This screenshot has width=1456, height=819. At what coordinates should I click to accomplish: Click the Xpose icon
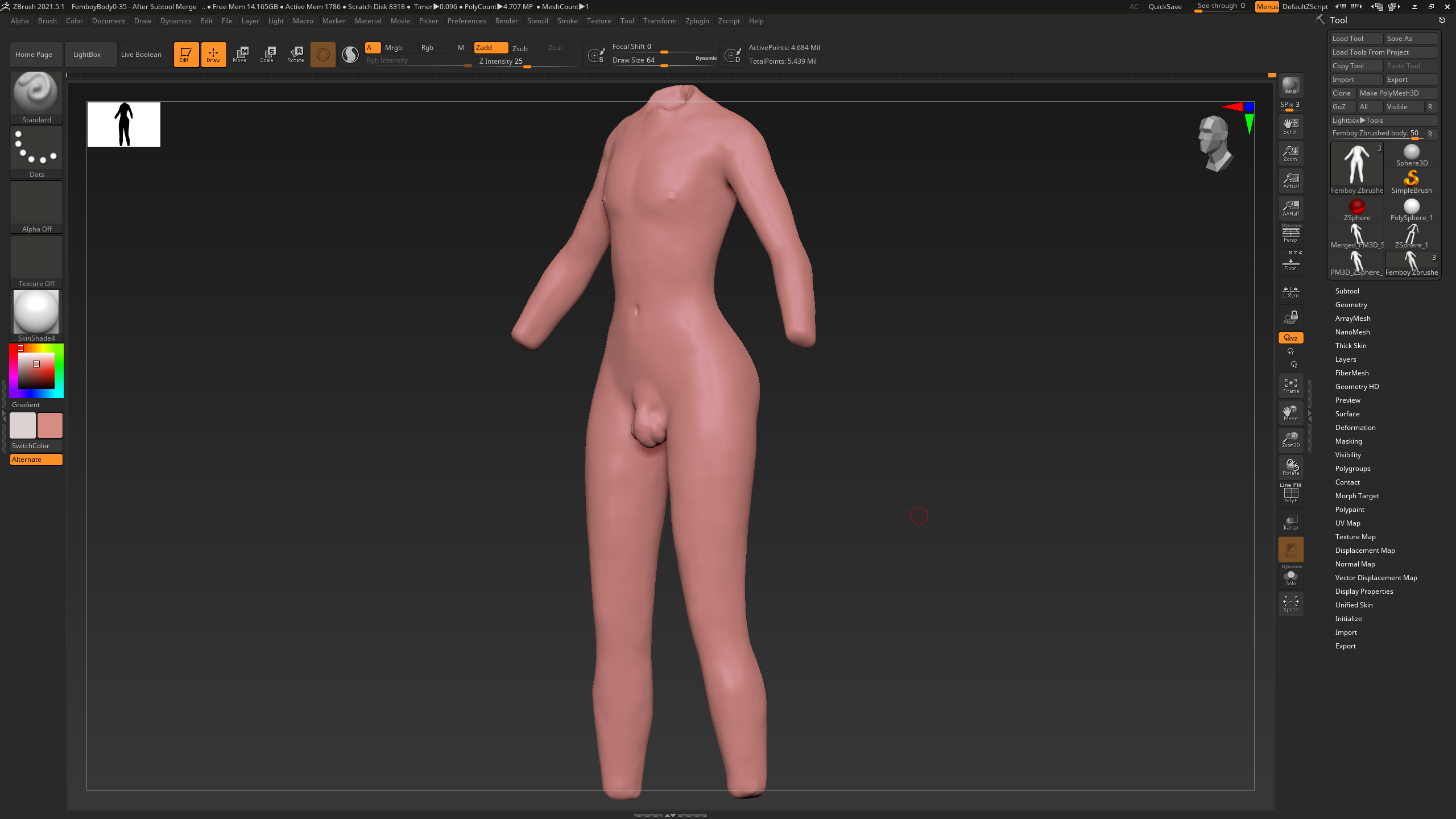tap(1290, 604)
